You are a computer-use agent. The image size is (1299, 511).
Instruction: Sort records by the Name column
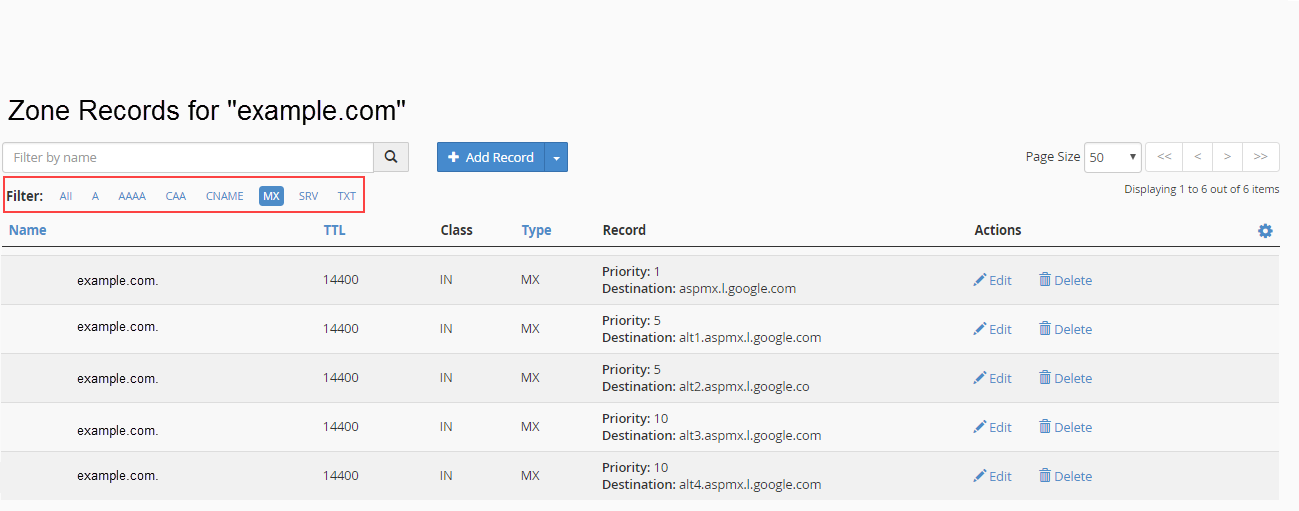[28, 230]
